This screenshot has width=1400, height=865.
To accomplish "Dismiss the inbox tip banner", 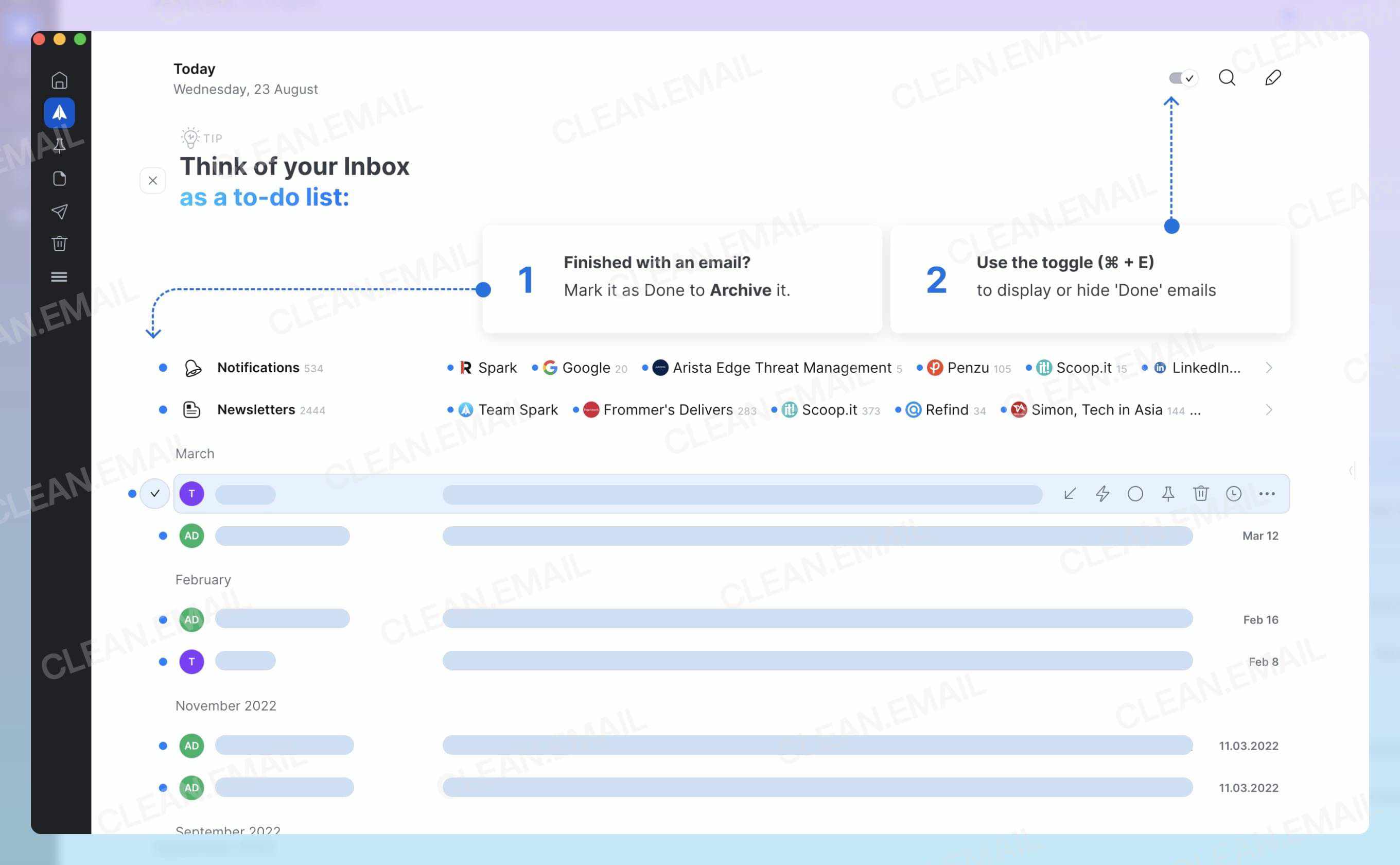I will coord(153,180).
